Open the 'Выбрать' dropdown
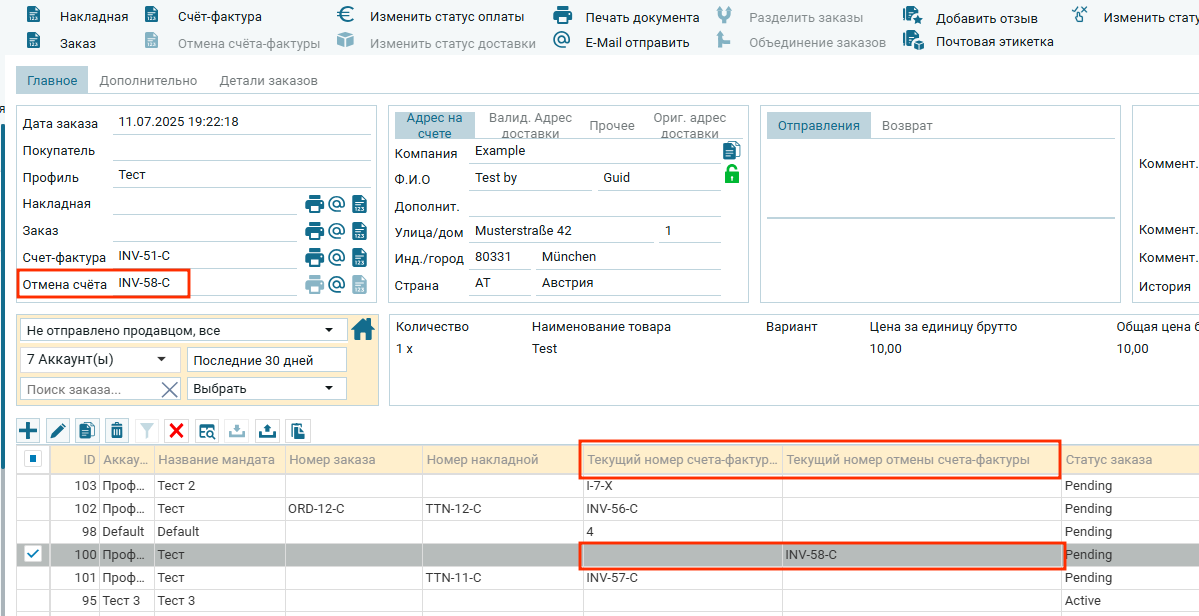Image resolution: width=1199 pixels, height=616 pixels. point(266,389)
